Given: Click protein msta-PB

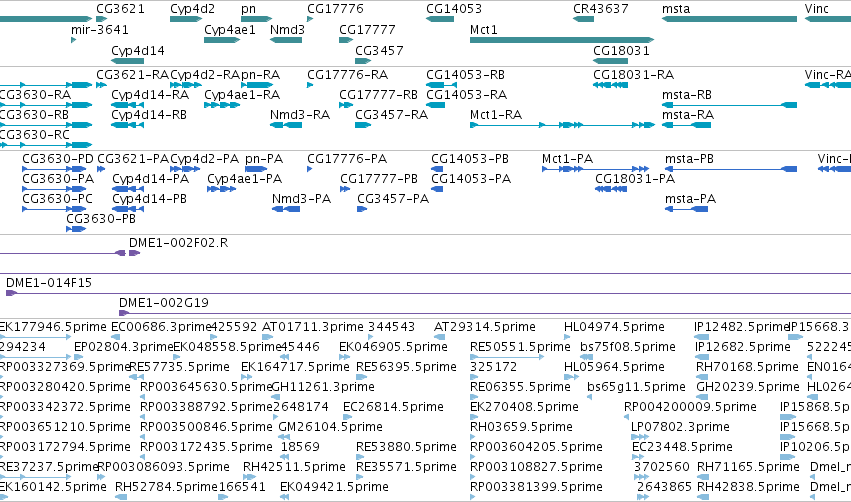Looking at the screenshot, I should click(x=689, y=158).
